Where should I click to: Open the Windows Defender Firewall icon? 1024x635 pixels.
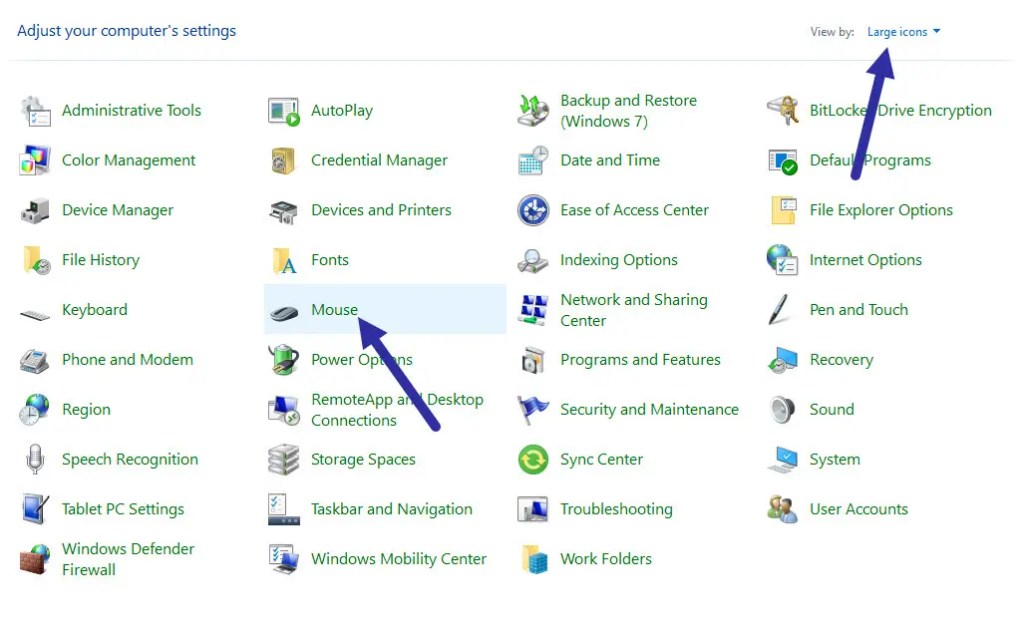click(x=35, y=560)
